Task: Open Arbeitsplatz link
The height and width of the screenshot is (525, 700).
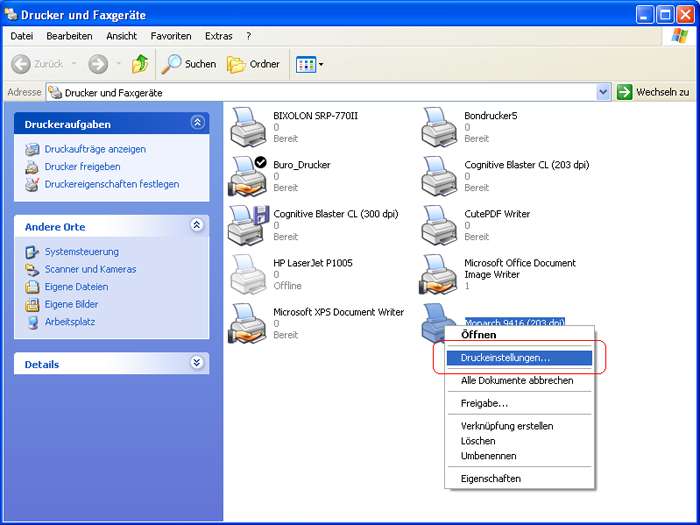Action: tap(70, 321)
